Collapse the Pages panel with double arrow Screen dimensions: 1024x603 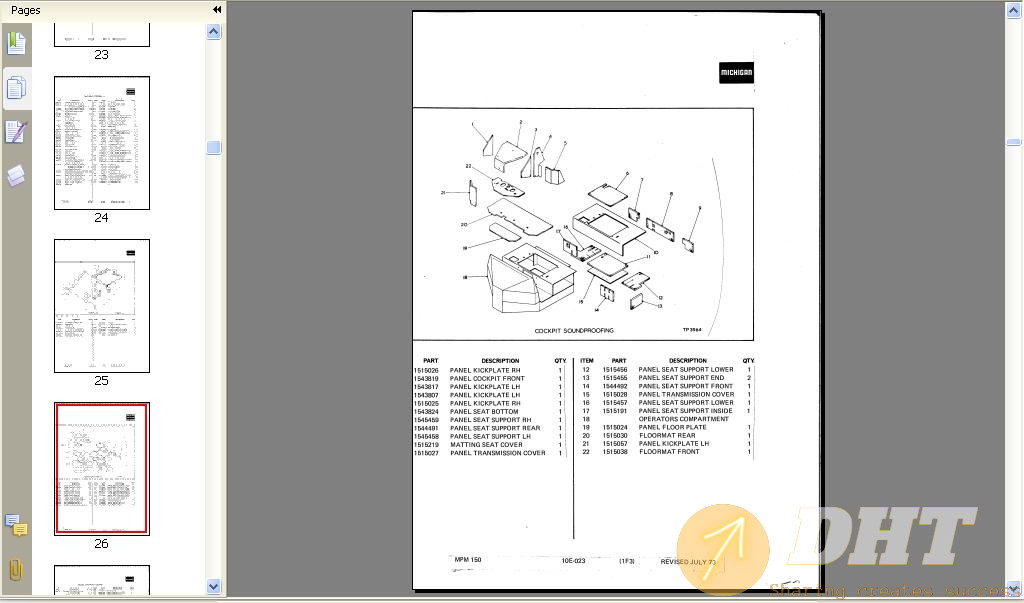pyautogui.click(x=217, y=10)
